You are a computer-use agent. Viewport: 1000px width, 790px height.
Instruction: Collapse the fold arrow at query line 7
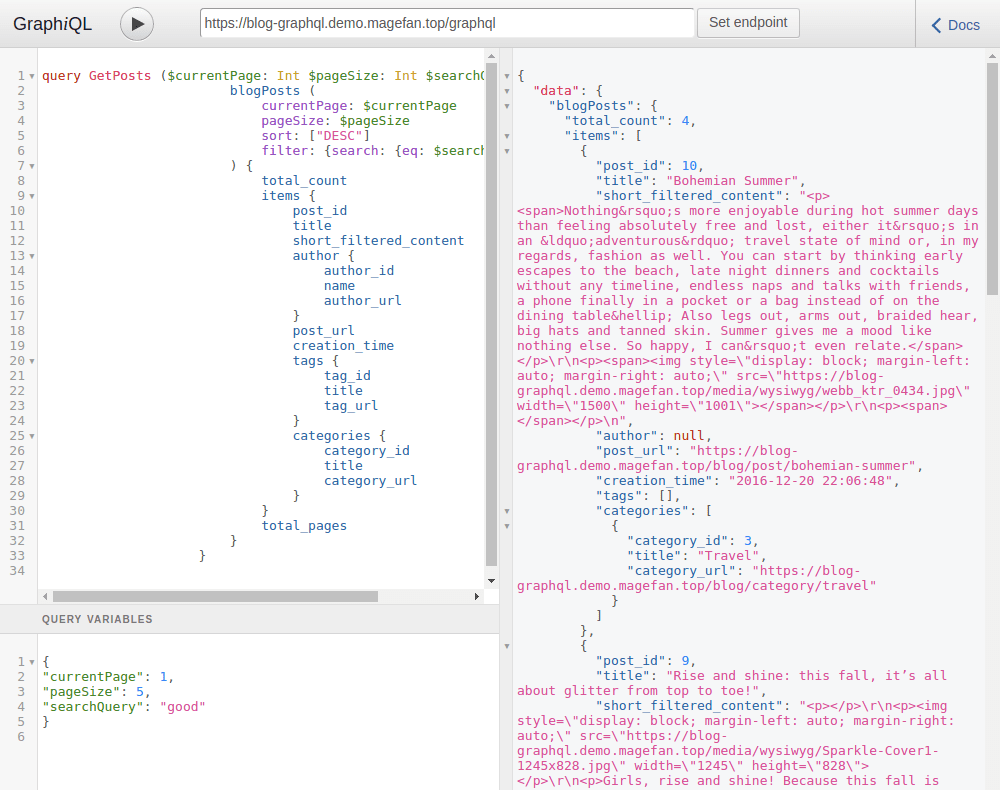pyautogui.click(x=32, y=166)
